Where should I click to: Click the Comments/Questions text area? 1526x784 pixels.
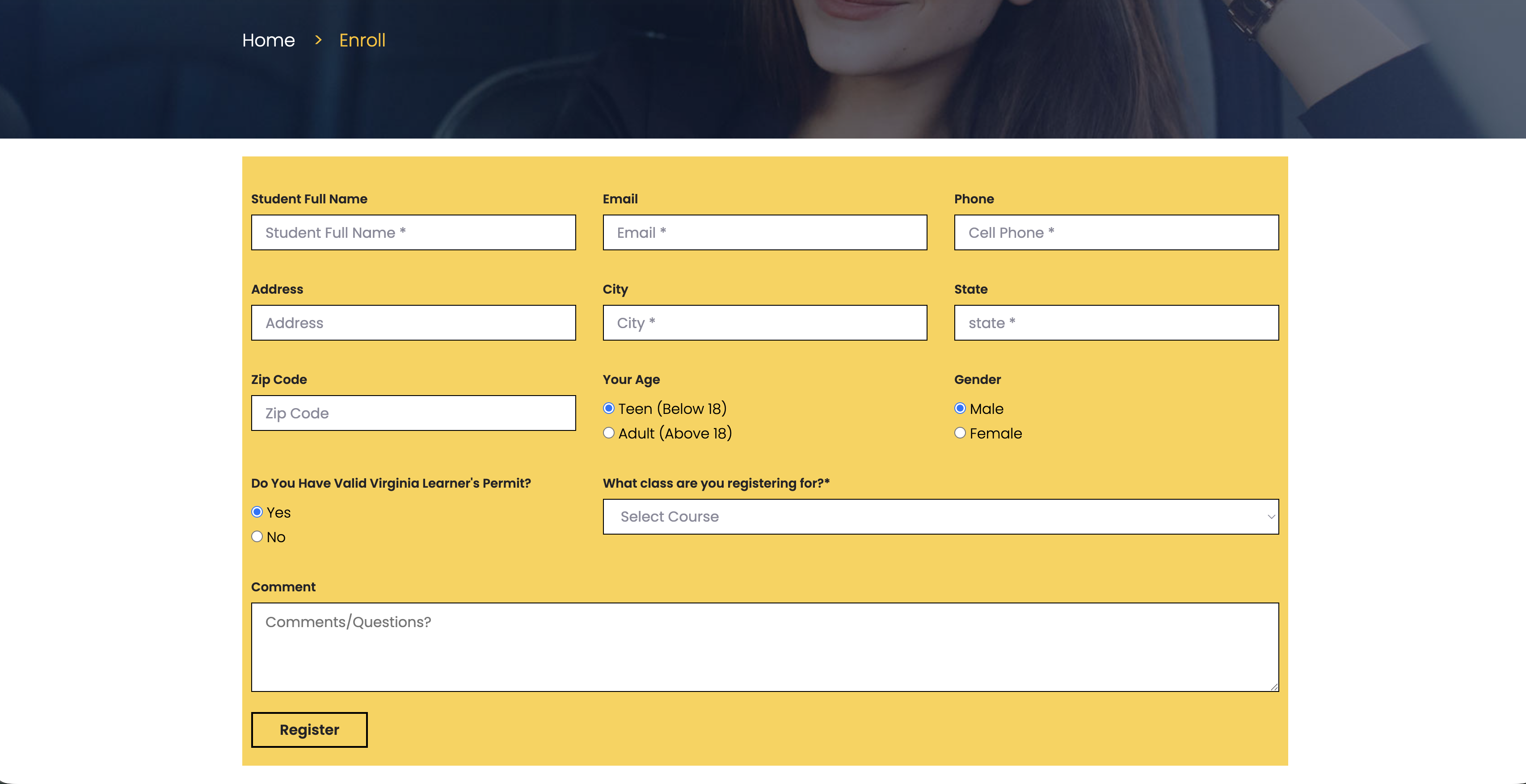click(x=765, y=647)
